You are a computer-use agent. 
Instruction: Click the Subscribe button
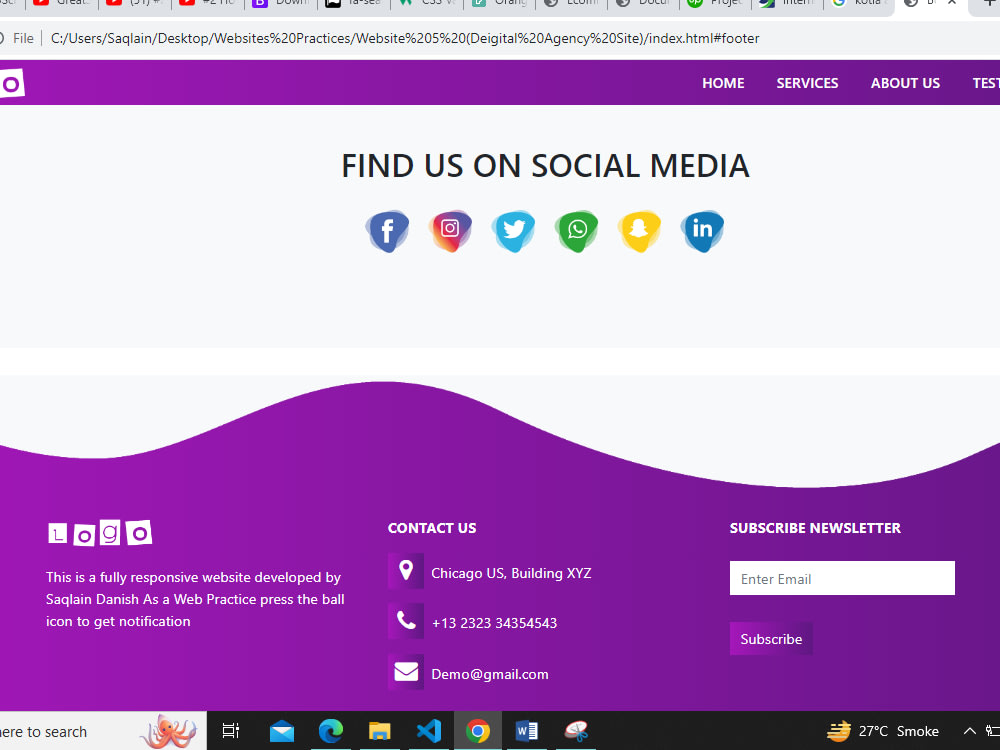771,639
